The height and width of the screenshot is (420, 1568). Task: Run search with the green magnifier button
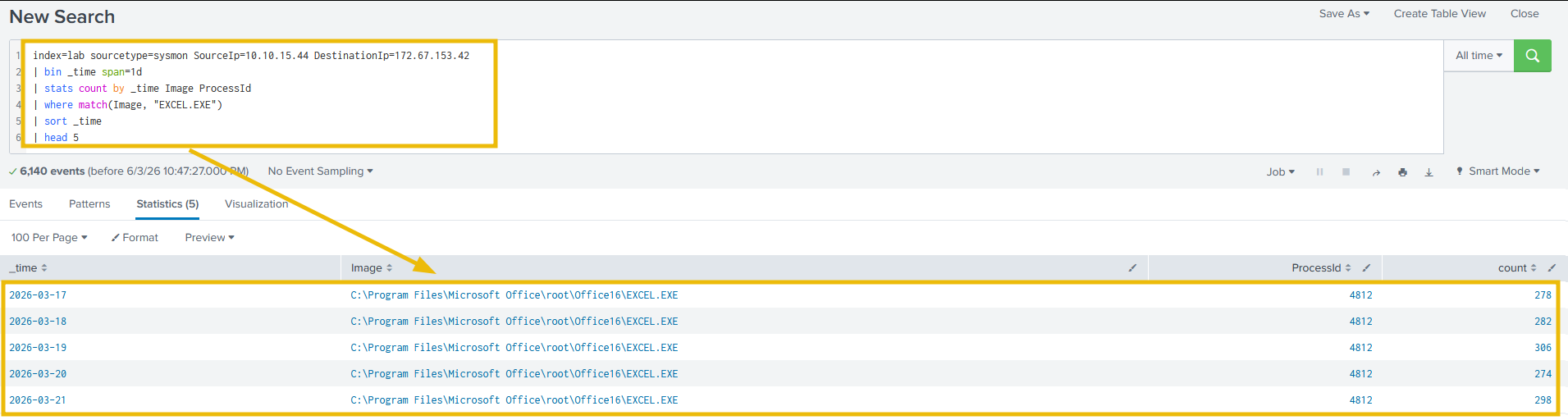click(x=1532, y=56)
